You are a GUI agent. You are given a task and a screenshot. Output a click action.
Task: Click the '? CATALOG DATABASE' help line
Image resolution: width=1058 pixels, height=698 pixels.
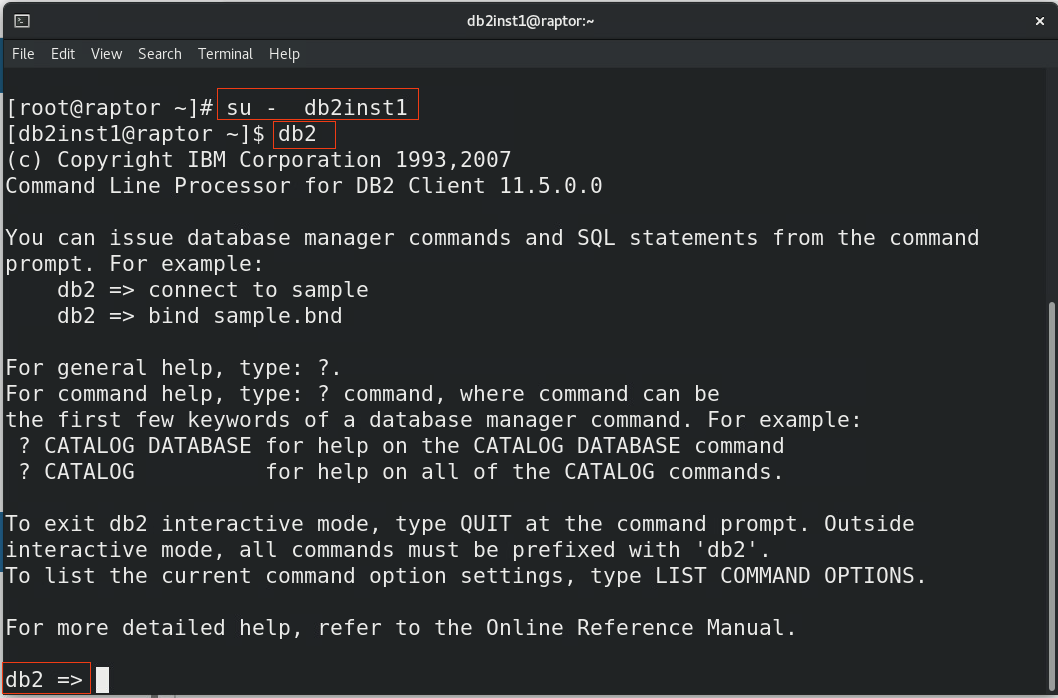click(401, 446)
